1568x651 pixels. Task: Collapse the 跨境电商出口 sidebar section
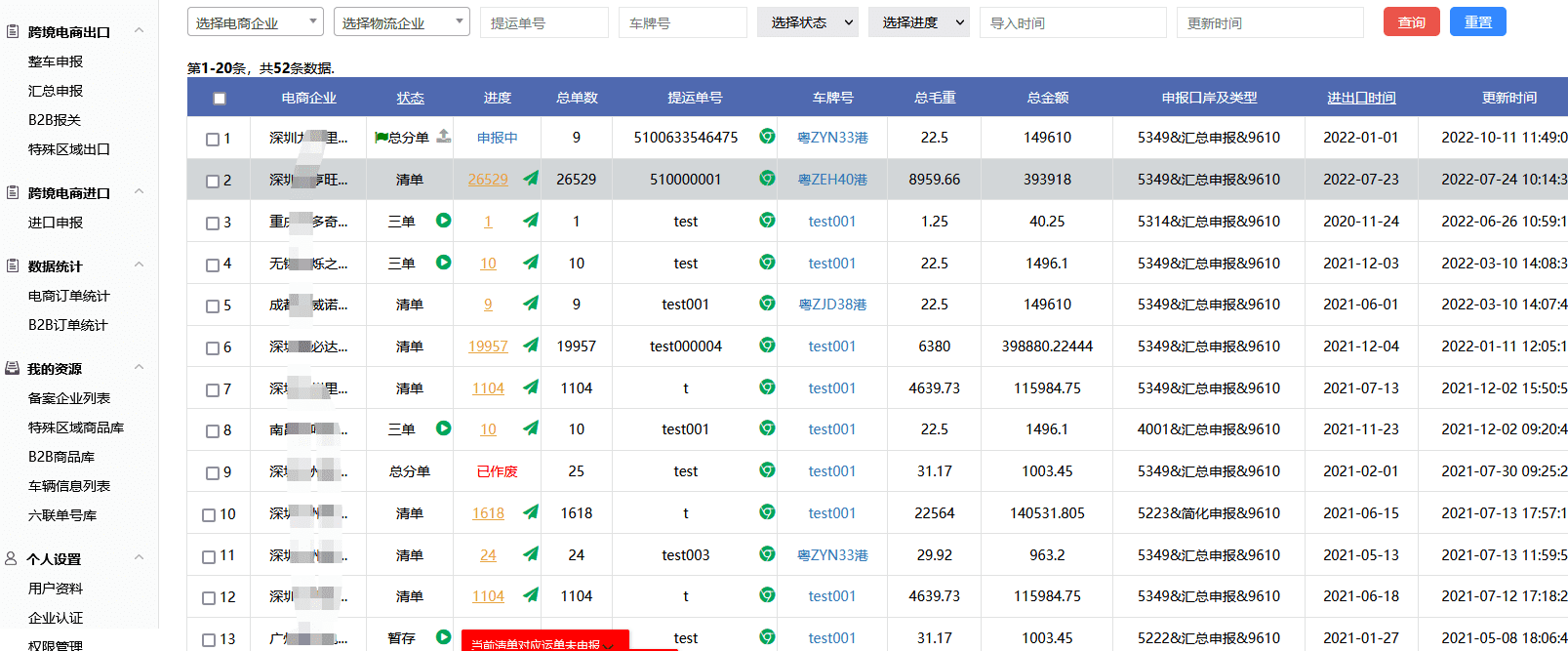[x=139, y=31]
